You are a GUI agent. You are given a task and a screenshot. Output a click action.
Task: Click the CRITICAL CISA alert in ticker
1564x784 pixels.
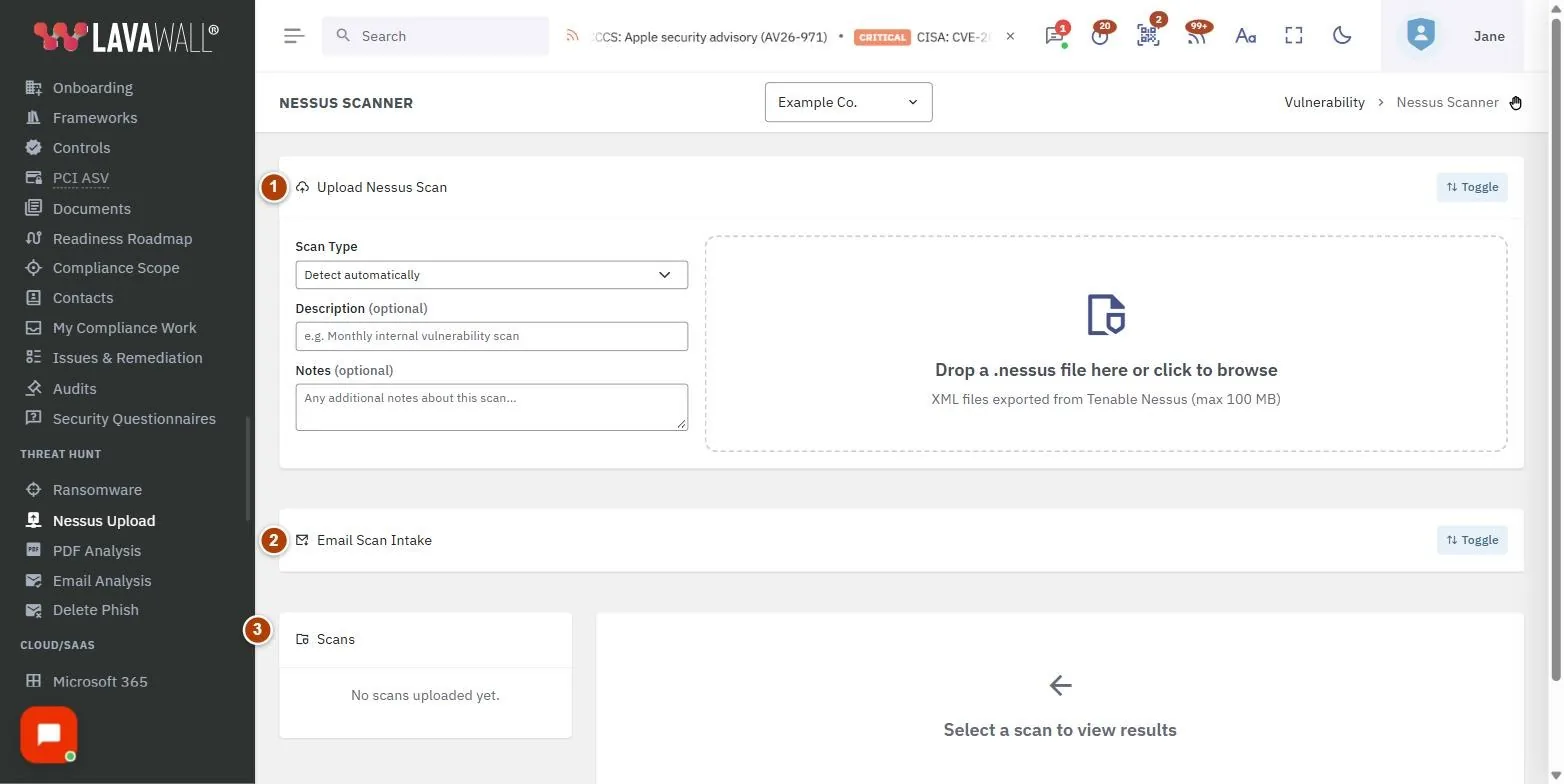pos(921,37)
